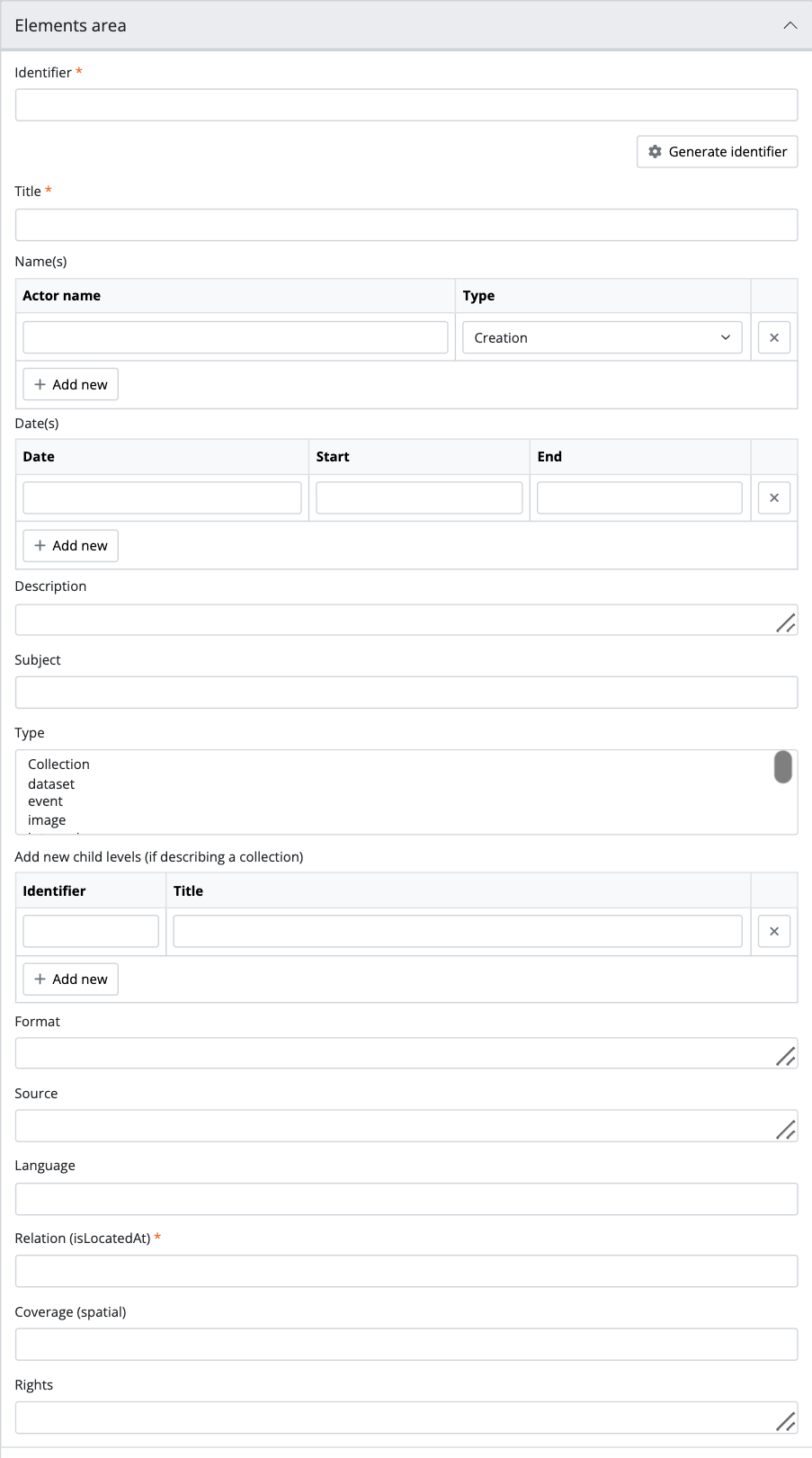Remove the actor name row
Image resolution: width=812 pixels, height=1458 pixels.
pos(773,337)
